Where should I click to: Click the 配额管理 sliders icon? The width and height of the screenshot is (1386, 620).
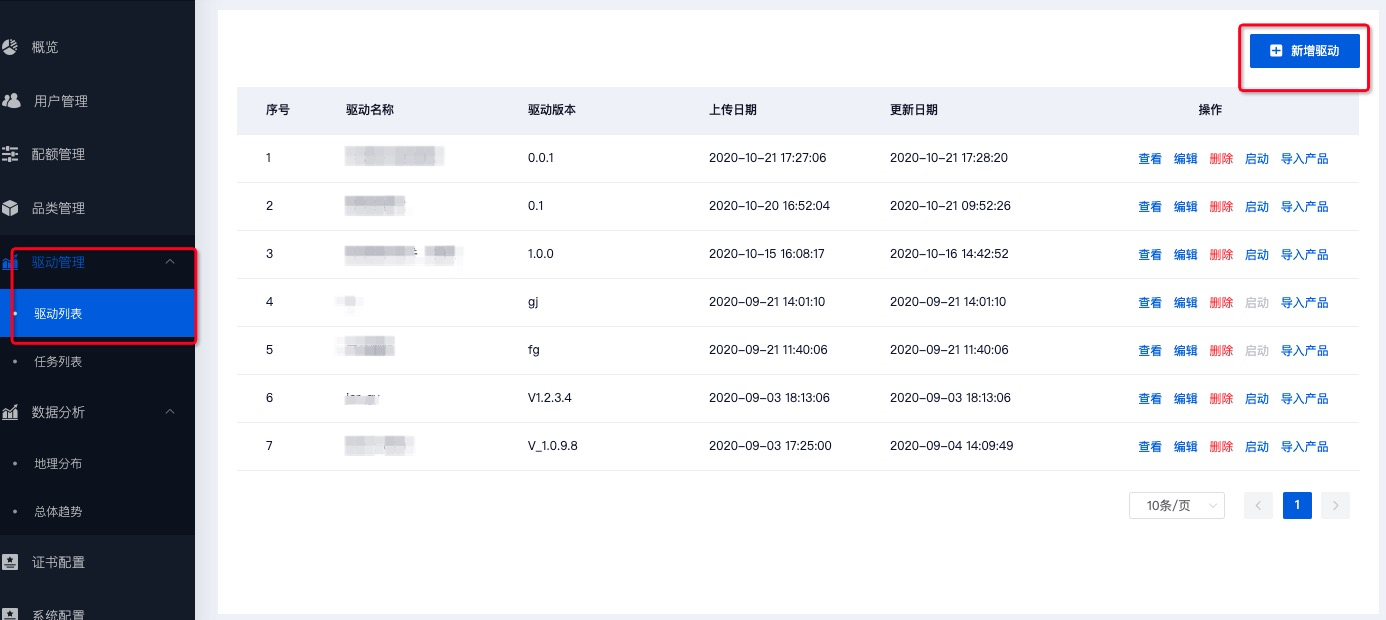tap(10, 154)
